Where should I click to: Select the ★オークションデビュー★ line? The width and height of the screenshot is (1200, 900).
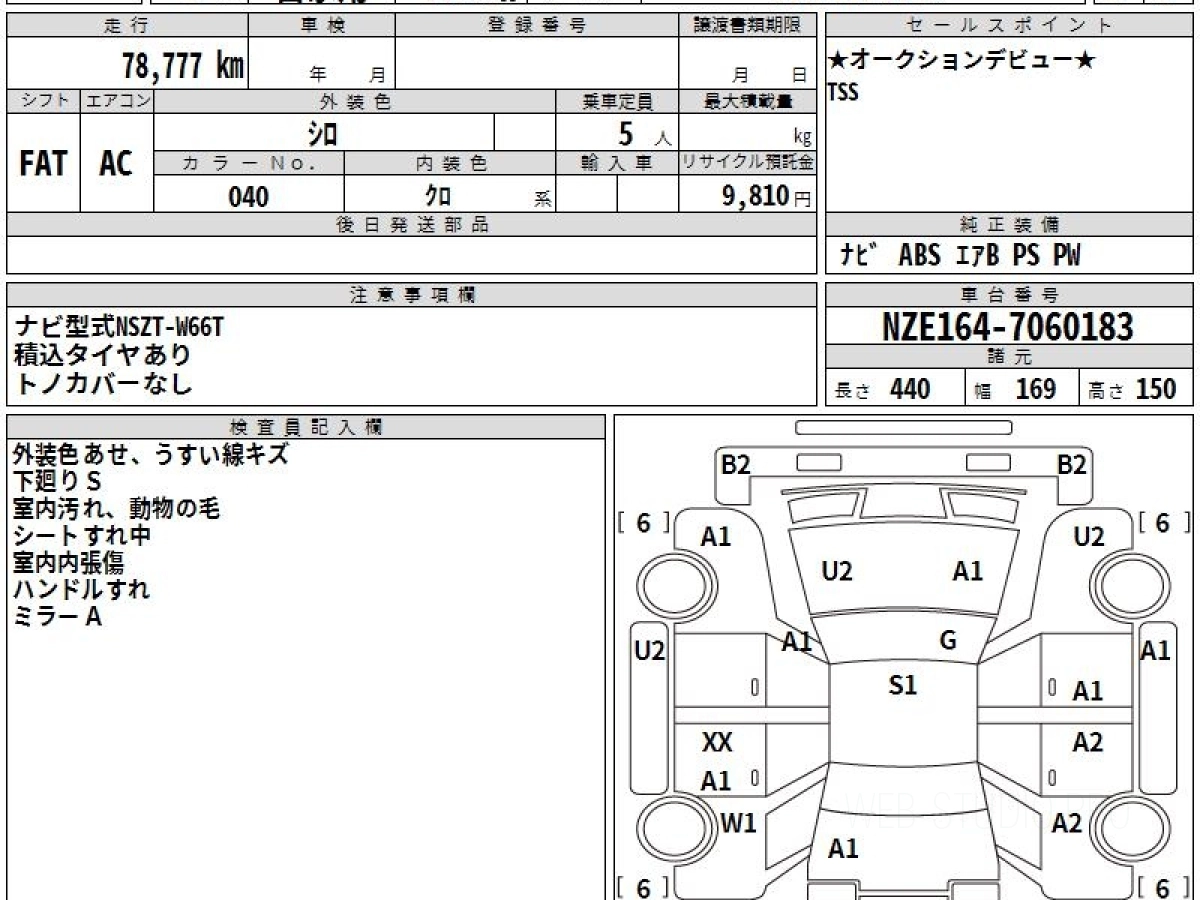tap(961, 61)
